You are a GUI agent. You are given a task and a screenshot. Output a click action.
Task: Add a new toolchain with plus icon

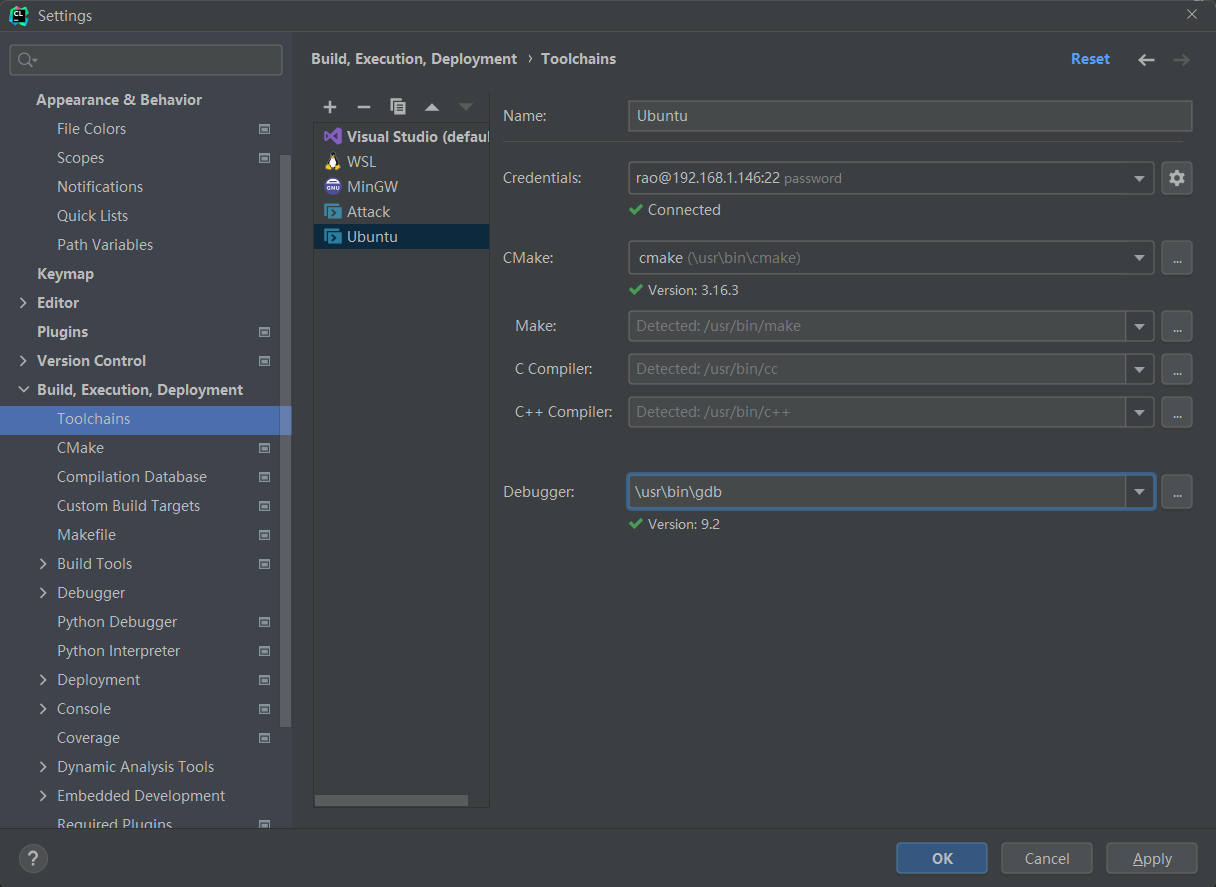click(330, 107)
